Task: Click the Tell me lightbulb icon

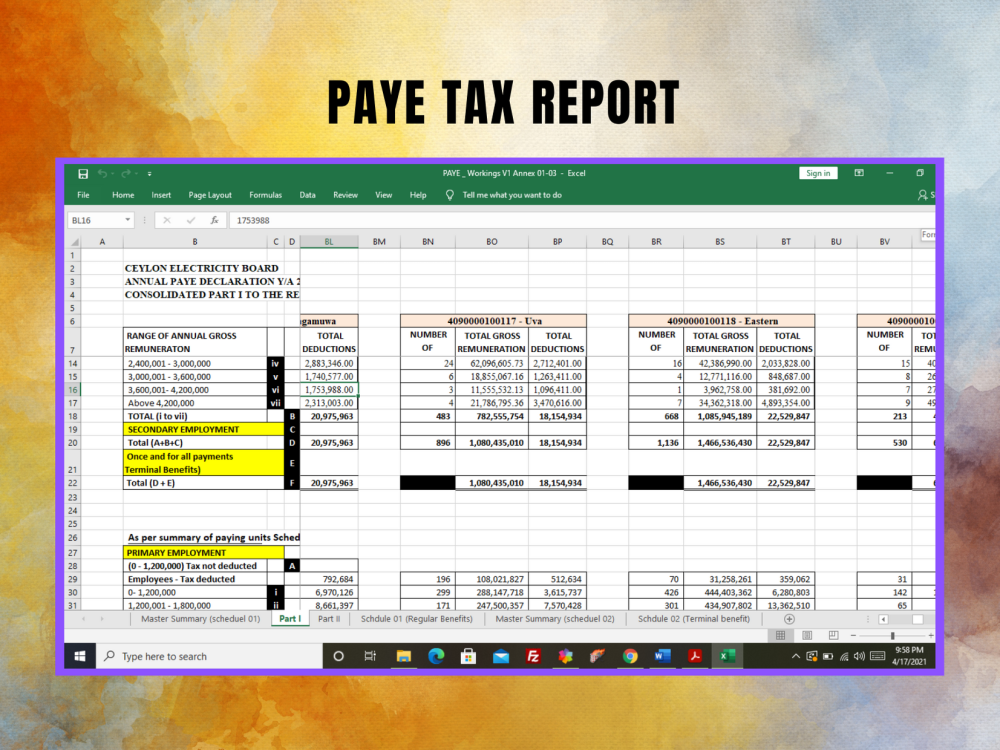Action: (x=449, y=195)
